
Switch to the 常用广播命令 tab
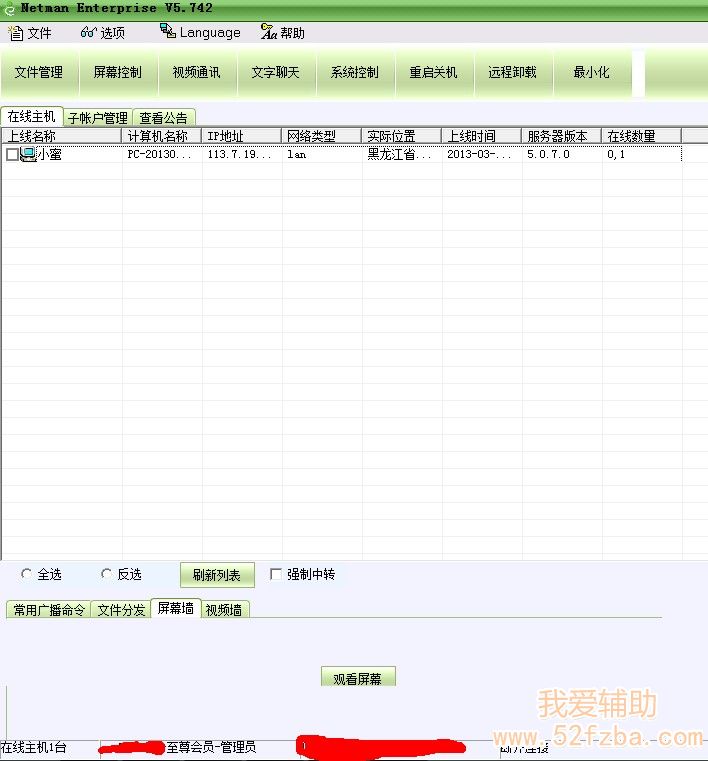point(49,610)
